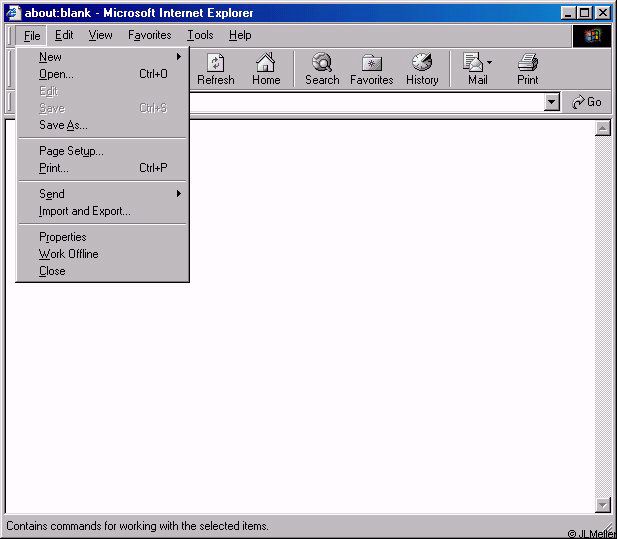The height and width of the screenshot is (539, 617).
Task: Toggle Work Offline in the File menu
Action: pyautogui.click(x=68, y=254)
